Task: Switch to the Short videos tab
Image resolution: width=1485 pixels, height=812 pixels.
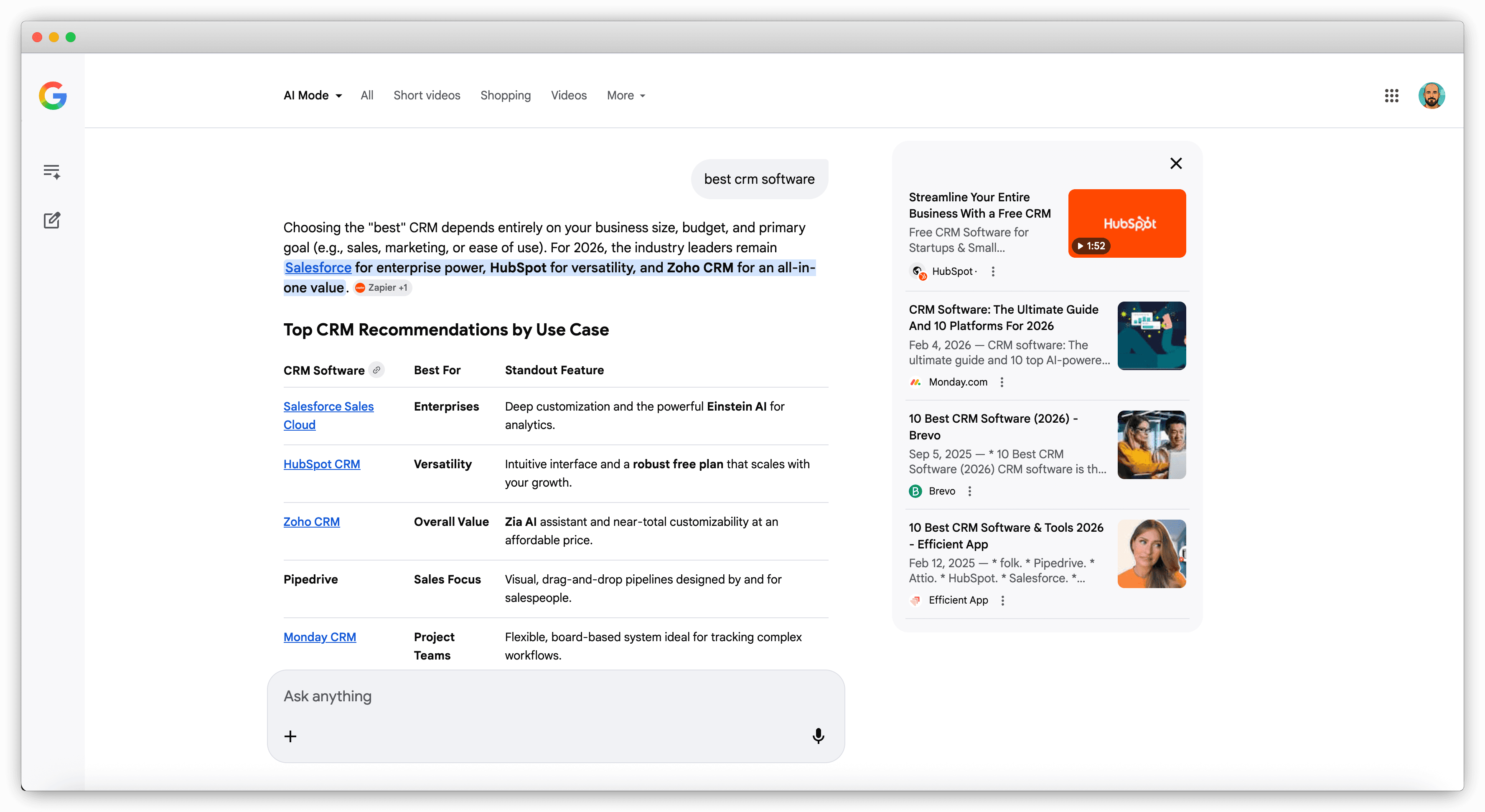Action: point(427,96)
